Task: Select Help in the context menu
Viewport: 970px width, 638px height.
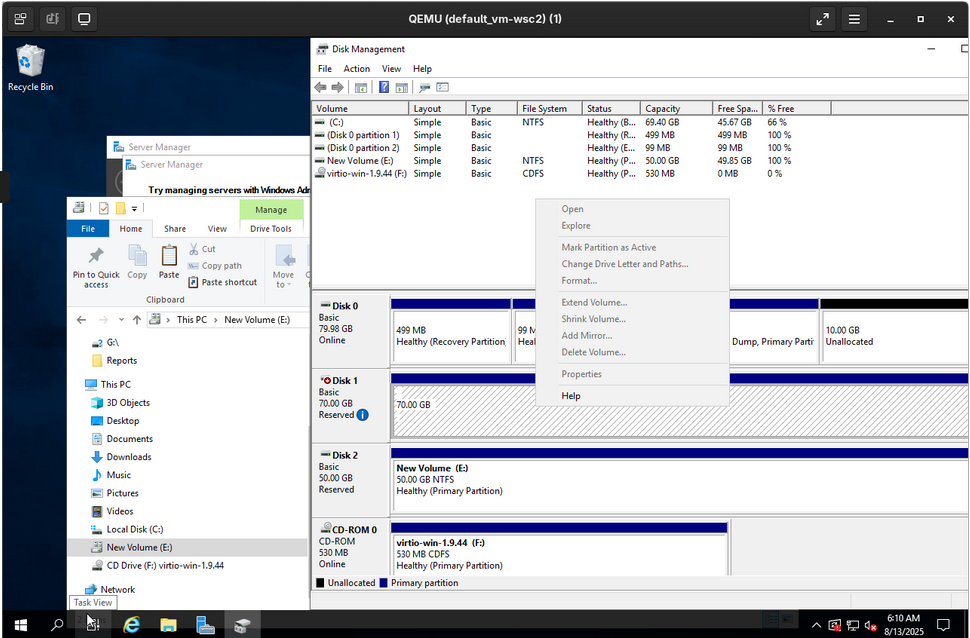Action: click(571, 396)
